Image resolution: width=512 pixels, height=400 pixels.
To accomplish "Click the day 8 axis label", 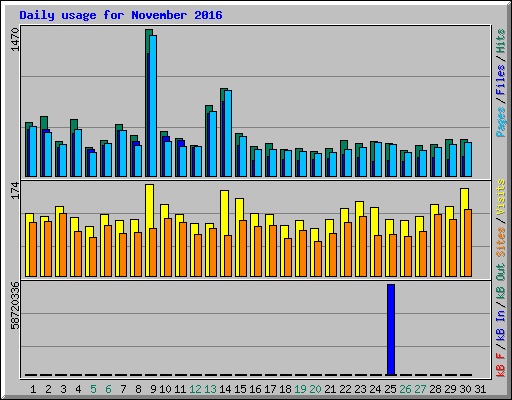I will 138,389.
